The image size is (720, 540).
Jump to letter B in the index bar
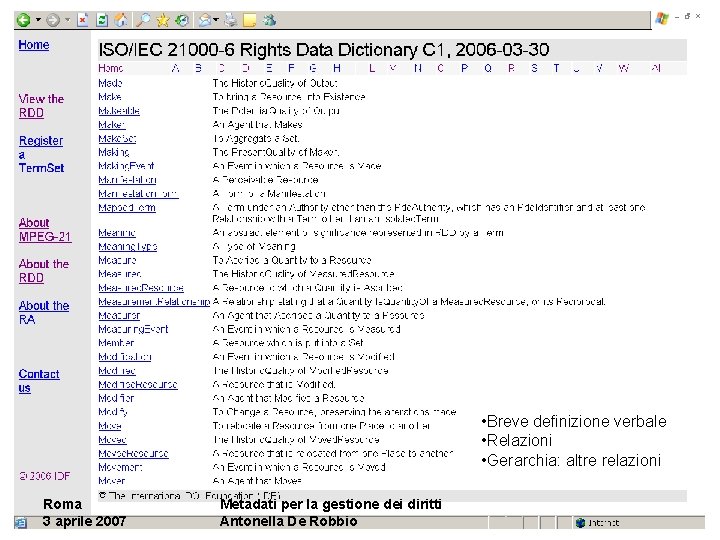pyautogui.click(x=198, y=68)
